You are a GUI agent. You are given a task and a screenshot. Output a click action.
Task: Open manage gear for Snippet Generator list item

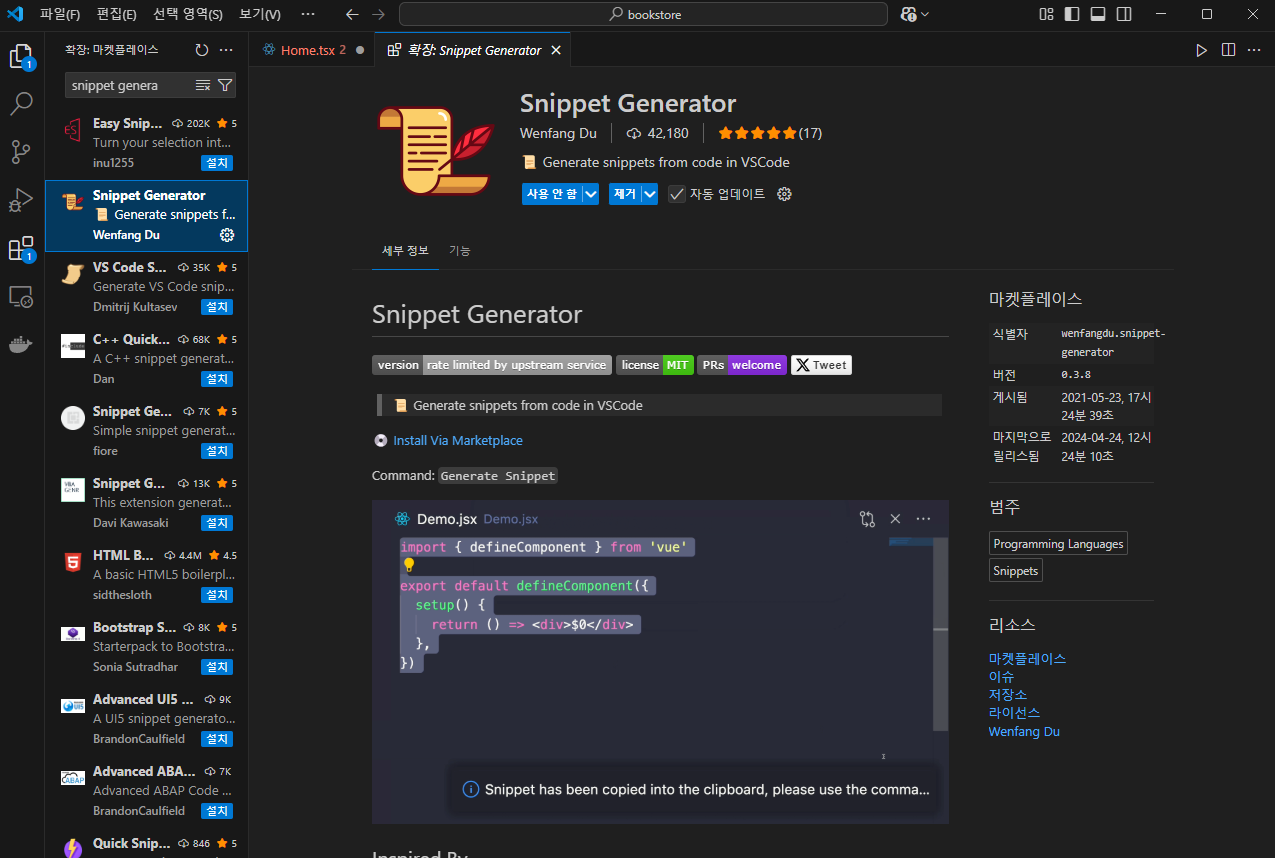pos(227,235)
